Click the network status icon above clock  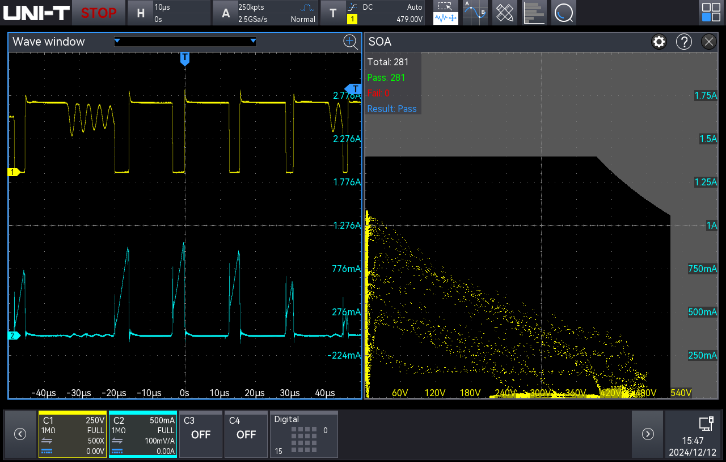pos(704,423)
